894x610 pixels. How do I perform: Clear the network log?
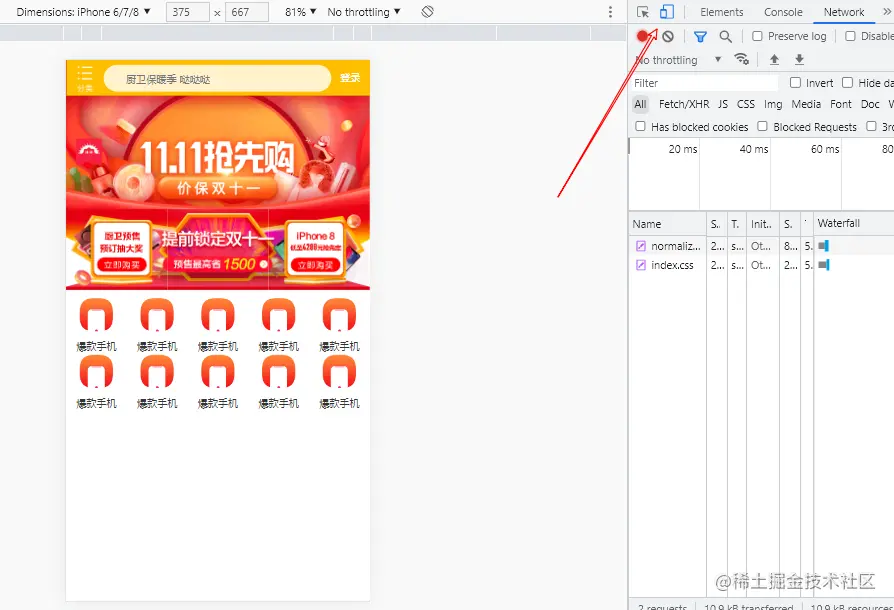668,36
